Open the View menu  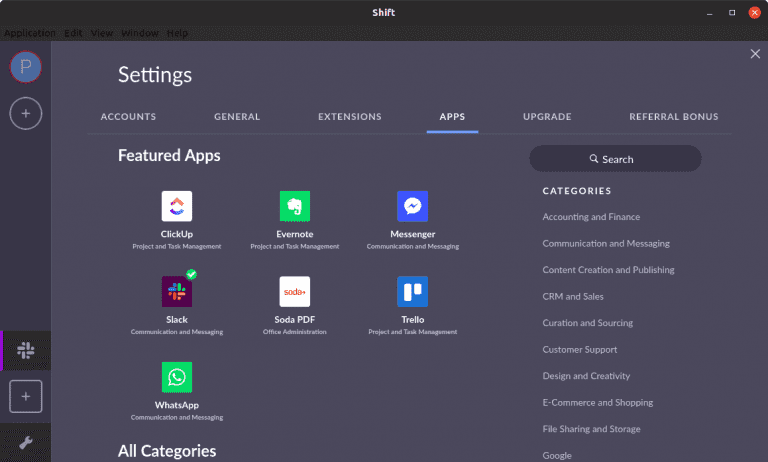[x=102, y=33]
